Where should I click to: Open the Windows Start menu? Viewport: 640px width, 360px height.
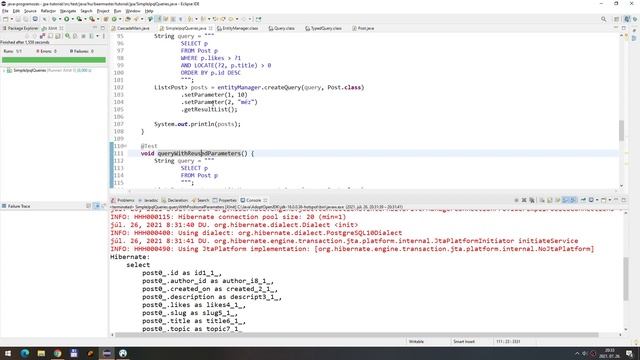coord(8,353)
